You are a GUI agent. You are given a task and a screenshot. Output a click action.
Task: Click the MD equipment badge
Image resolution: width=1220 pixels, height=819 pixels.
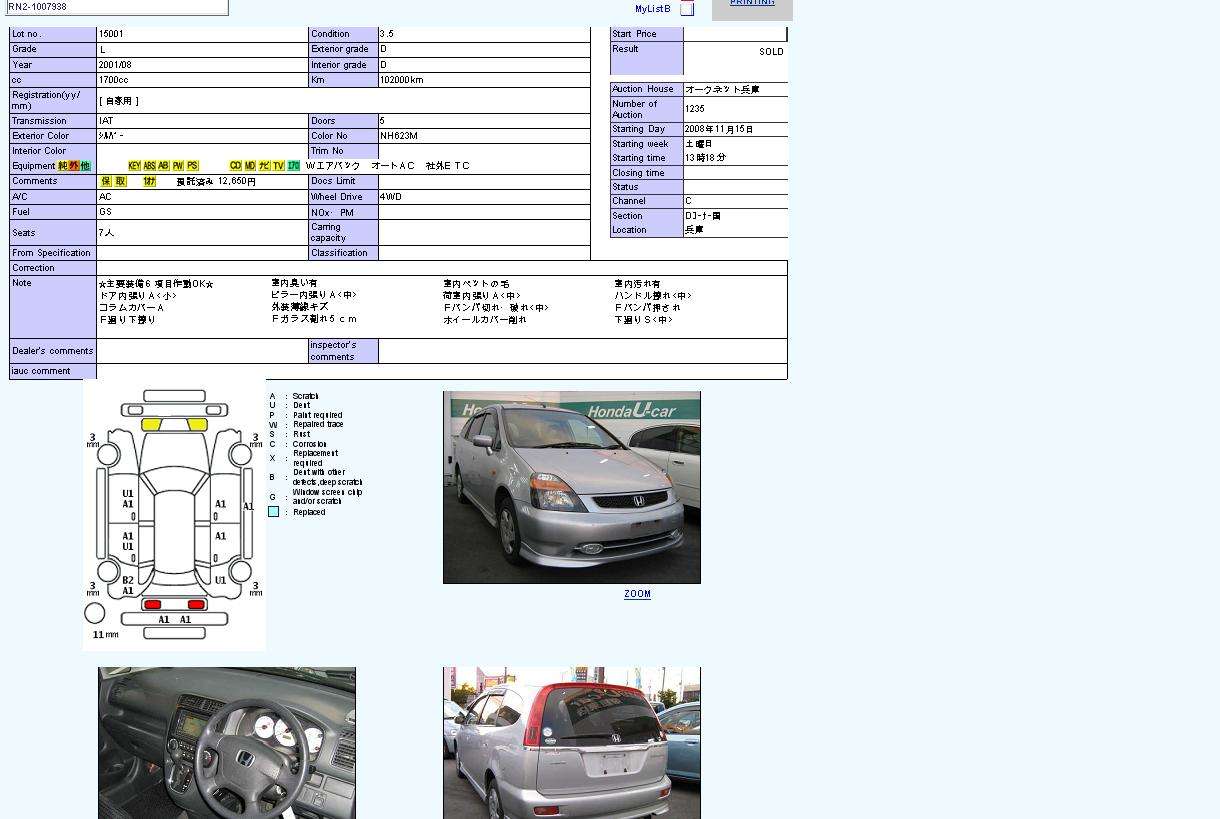coord(250,166)
